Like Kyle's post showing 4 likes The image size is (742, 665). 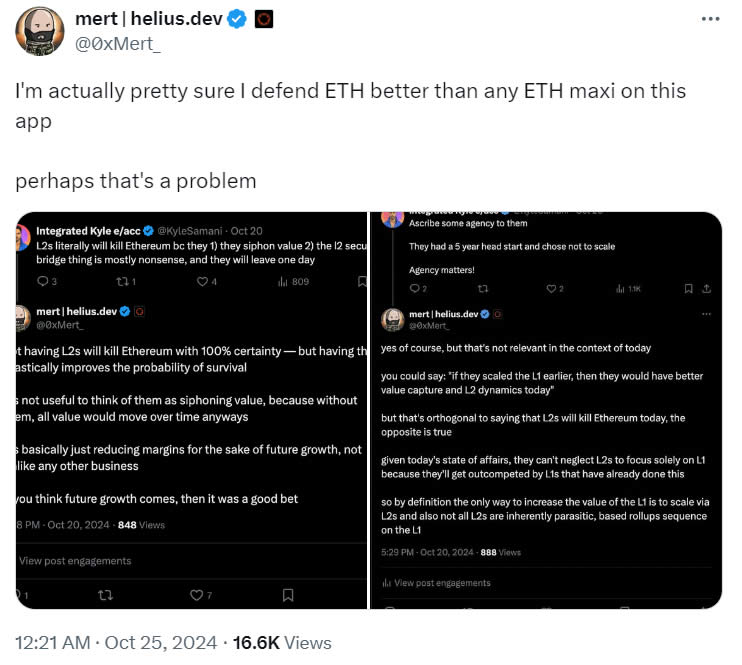pos(202,281)
